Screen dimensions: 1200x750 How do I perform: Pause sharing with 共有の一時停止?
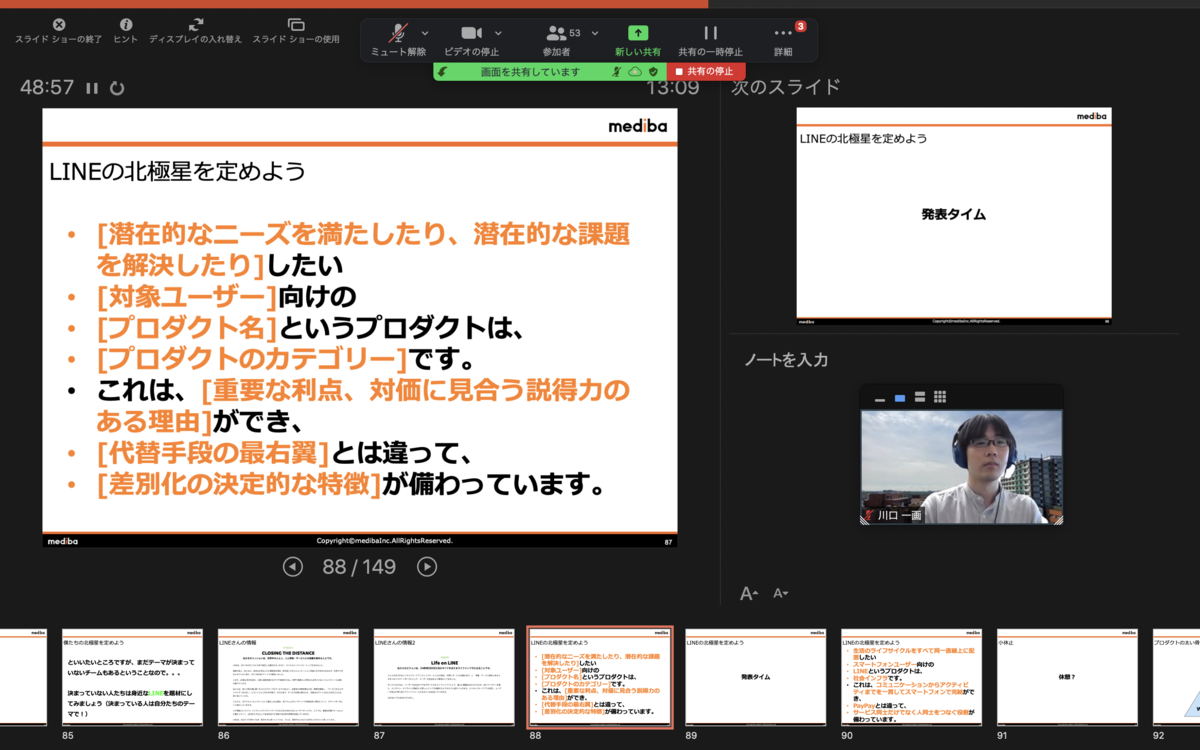tap(711, 40)
